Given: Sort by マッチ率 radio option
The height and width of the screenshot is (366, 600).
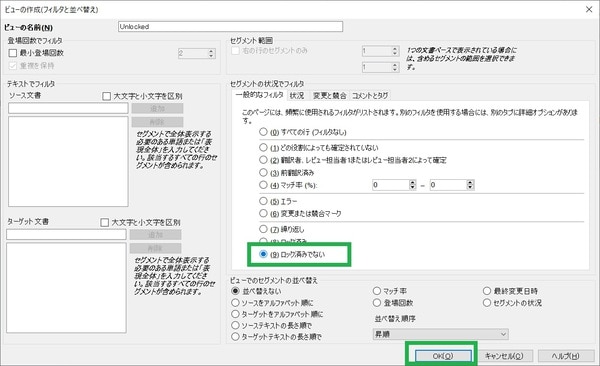Looking at the screenshot, I should pos(377,291).
